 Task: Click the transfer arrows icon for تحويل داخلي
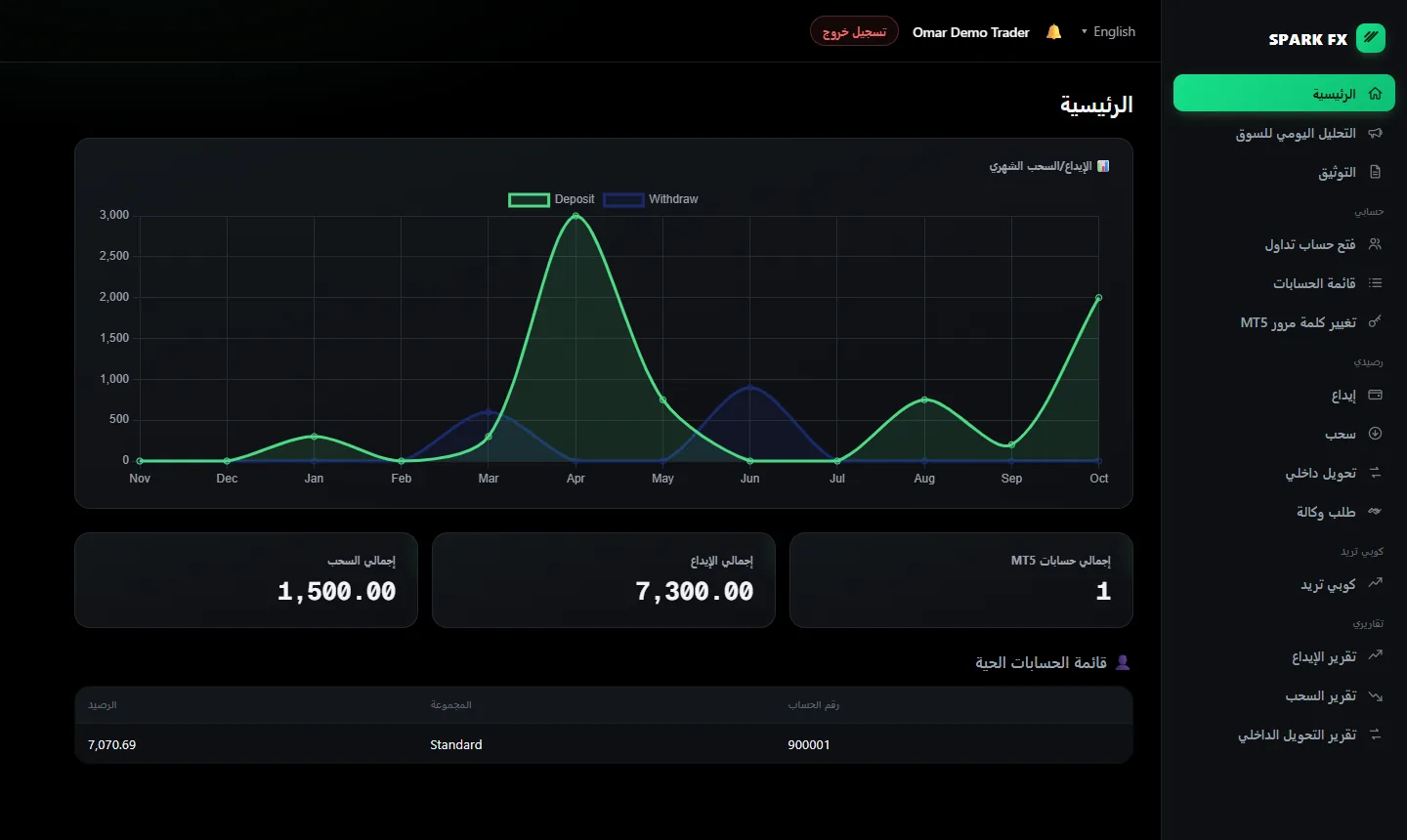[1376, 473]
